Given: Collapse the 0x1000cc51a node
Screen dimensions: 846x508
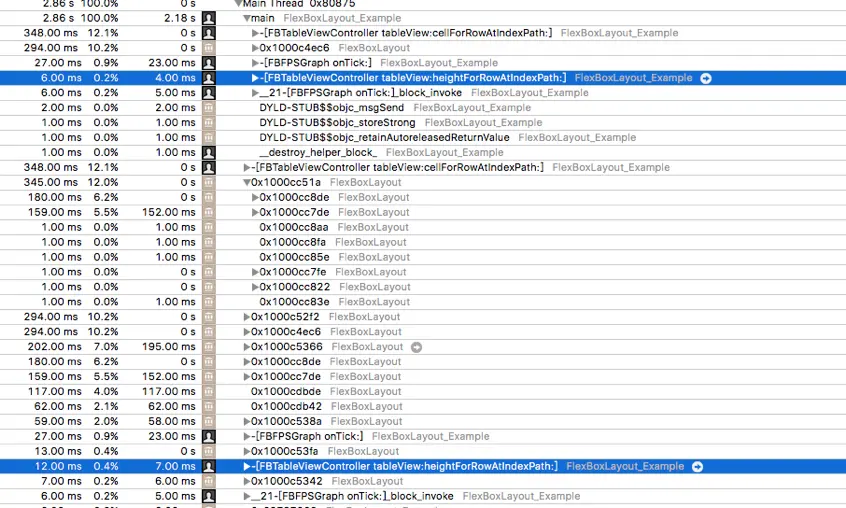Looking at the screenshot, I should (247, 183).
